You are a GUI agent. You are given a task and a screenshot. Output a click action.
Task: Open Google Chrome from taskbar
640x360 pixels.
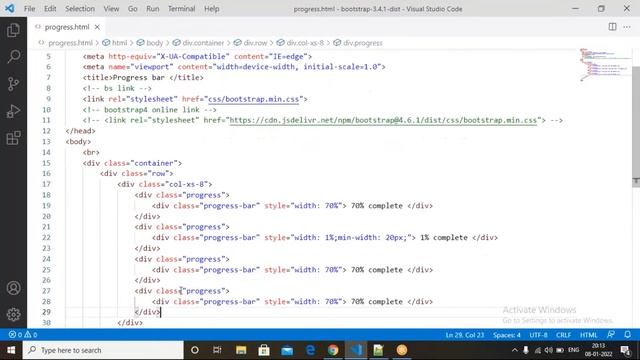point(333,350)
